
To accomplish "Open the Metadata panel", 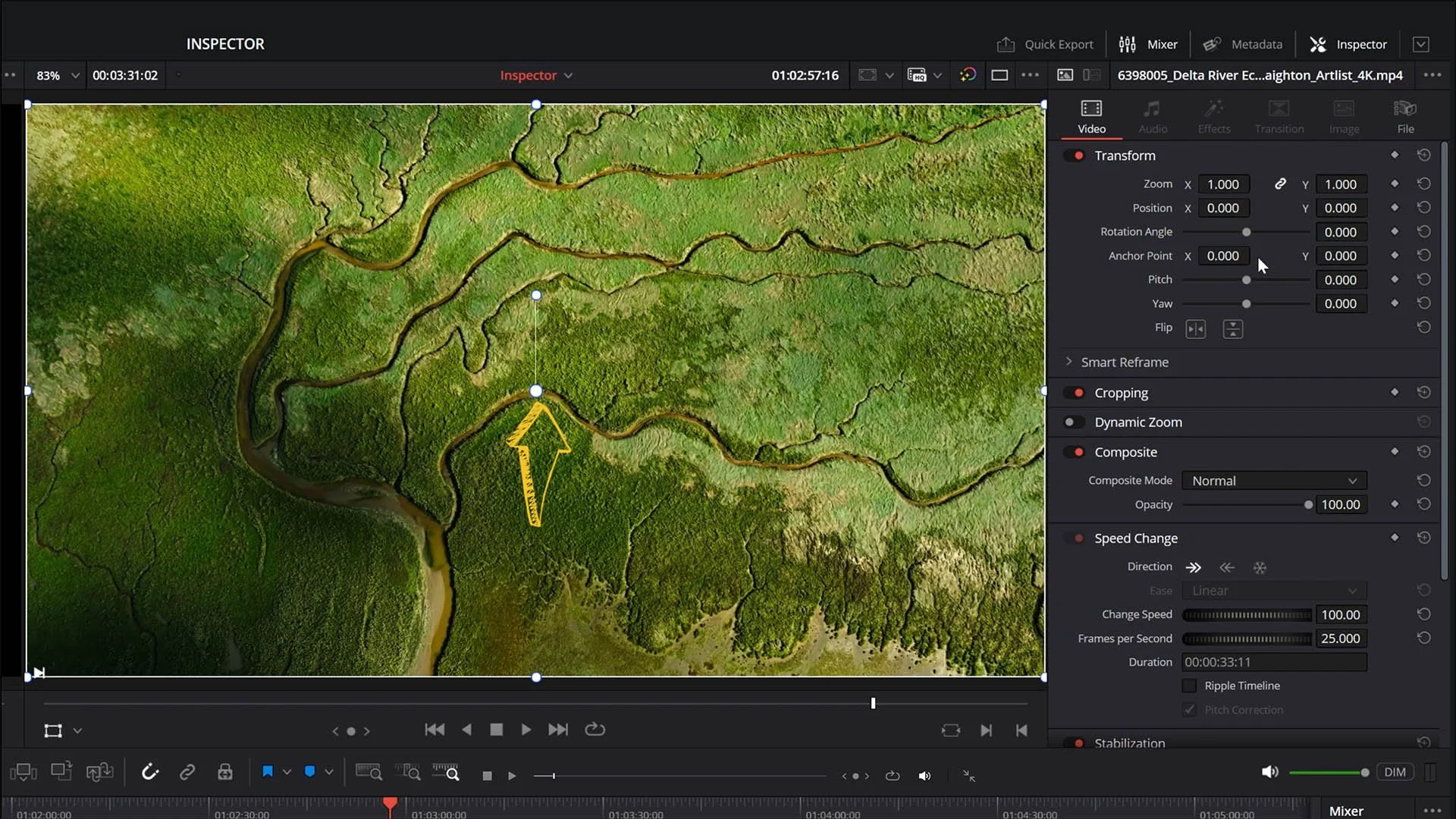I will 1242,44.
